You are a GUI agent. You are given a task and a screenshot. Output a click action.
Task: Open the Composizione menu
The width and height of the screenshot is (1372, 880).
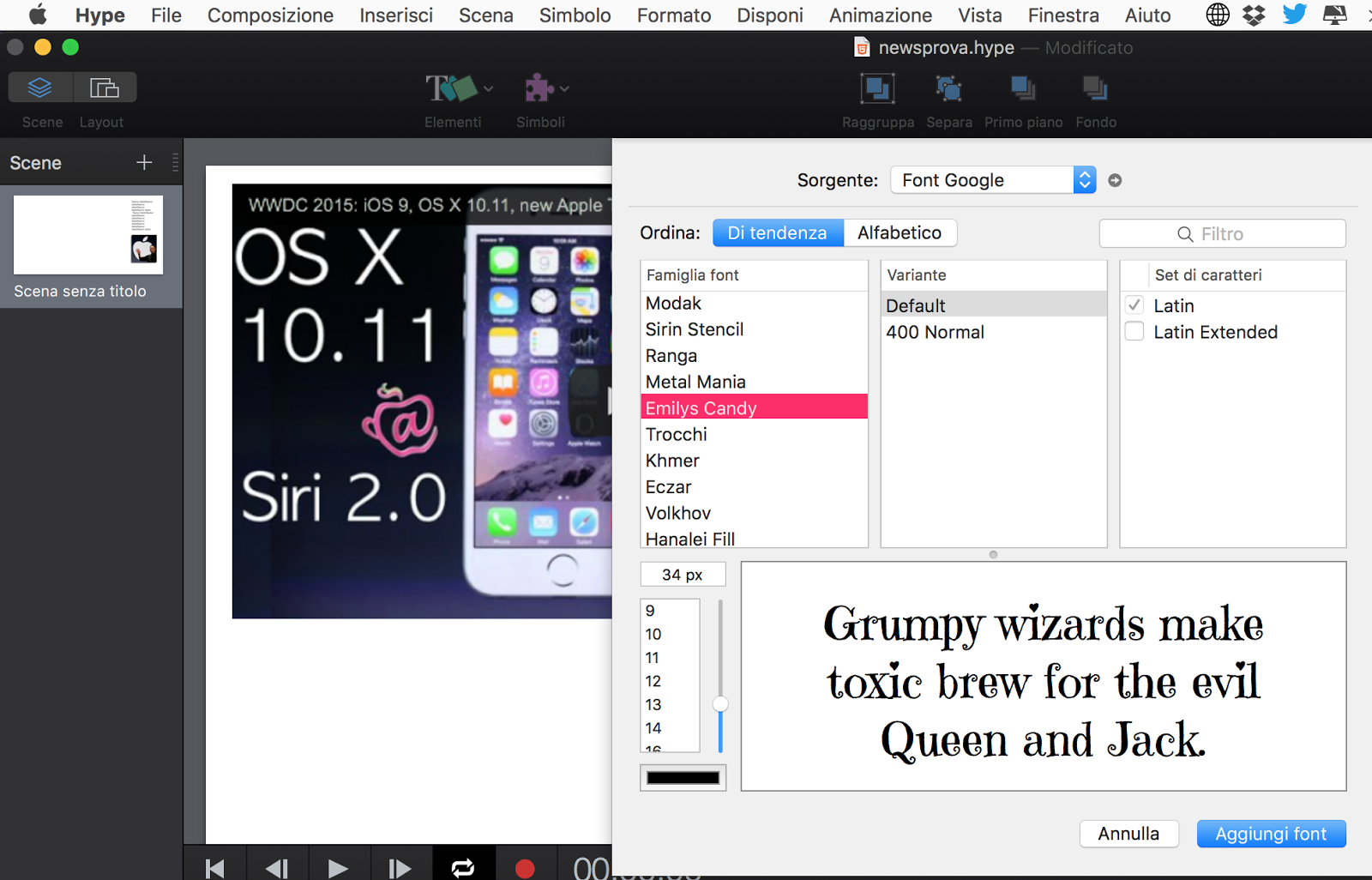(270, 15)
